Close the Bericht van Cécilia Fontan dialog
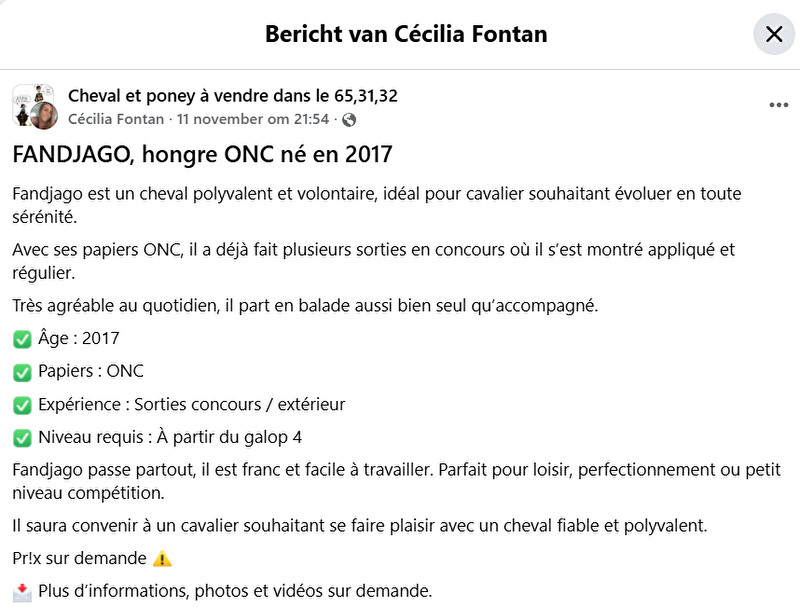This screenshot has width=800, height=607. click(773, 34)
